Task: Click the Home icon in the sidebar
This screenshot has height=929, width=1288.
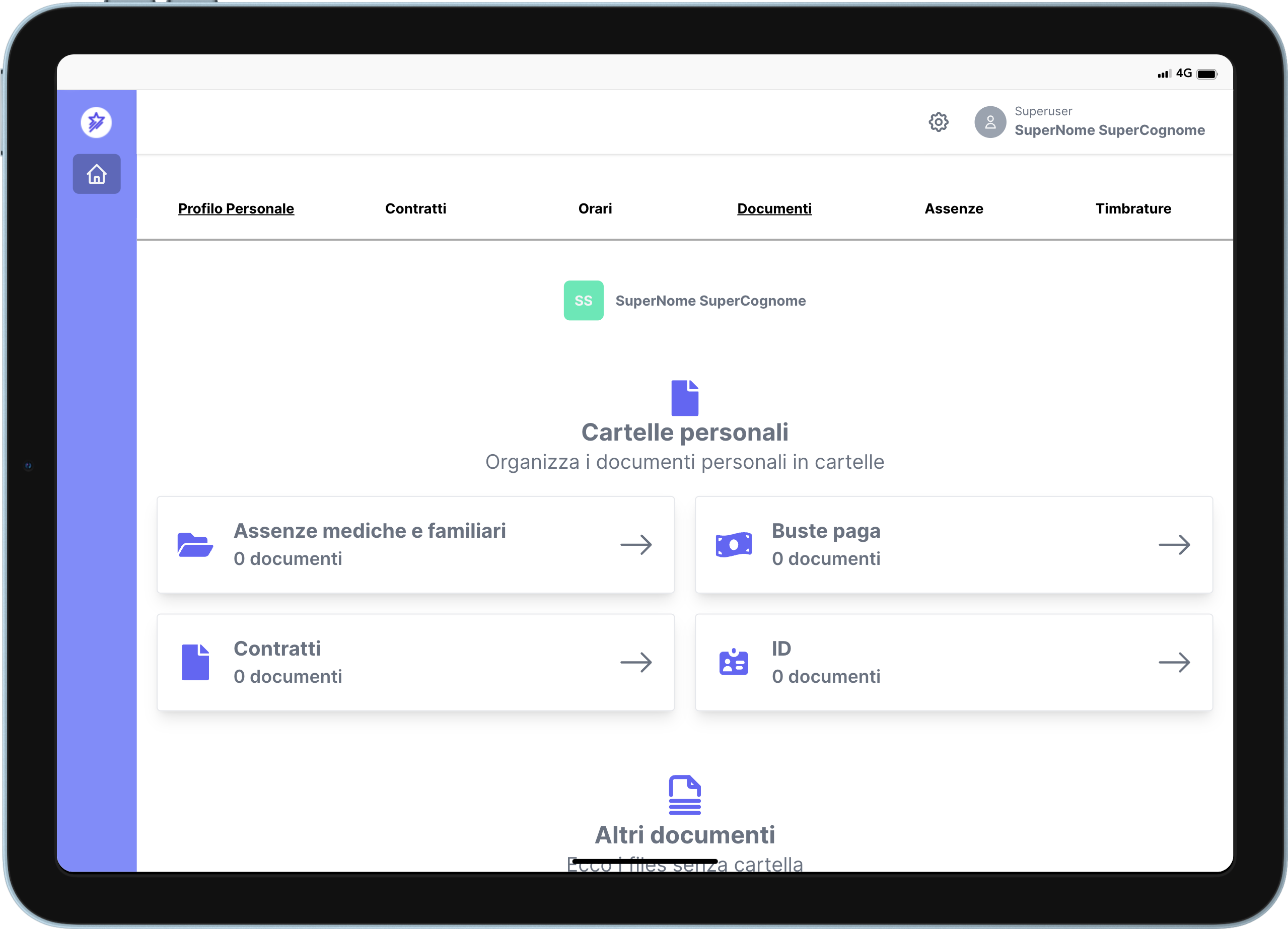Action: [97, 174]
